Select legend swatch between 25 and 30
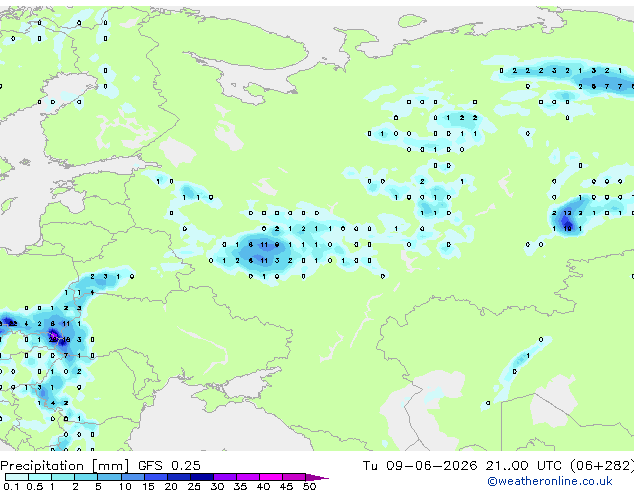The width and height of the screenshot is (634, 490). (202, 477)
